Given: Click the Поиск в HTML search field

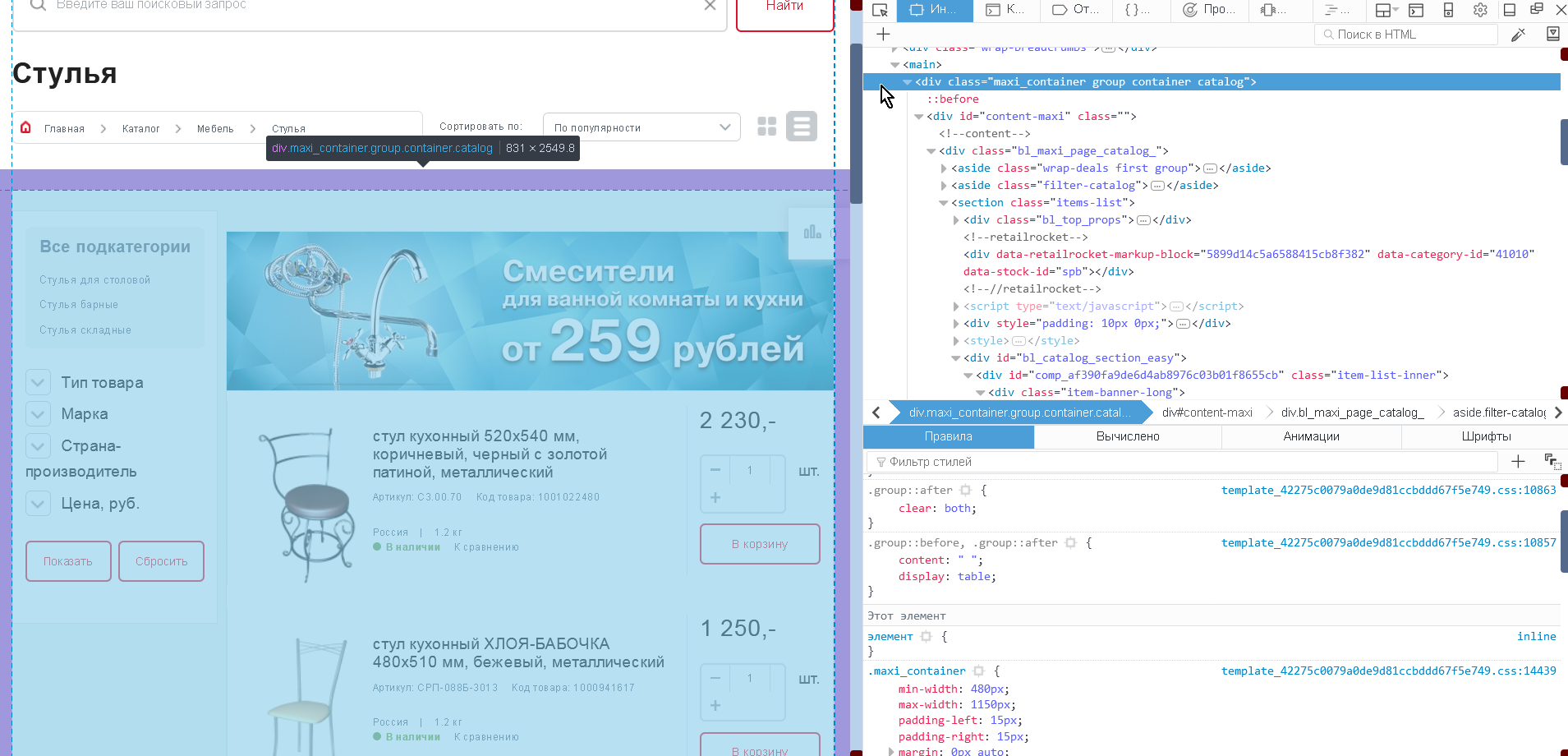Looking at the screenshot, I should (x=1405, y=34).
